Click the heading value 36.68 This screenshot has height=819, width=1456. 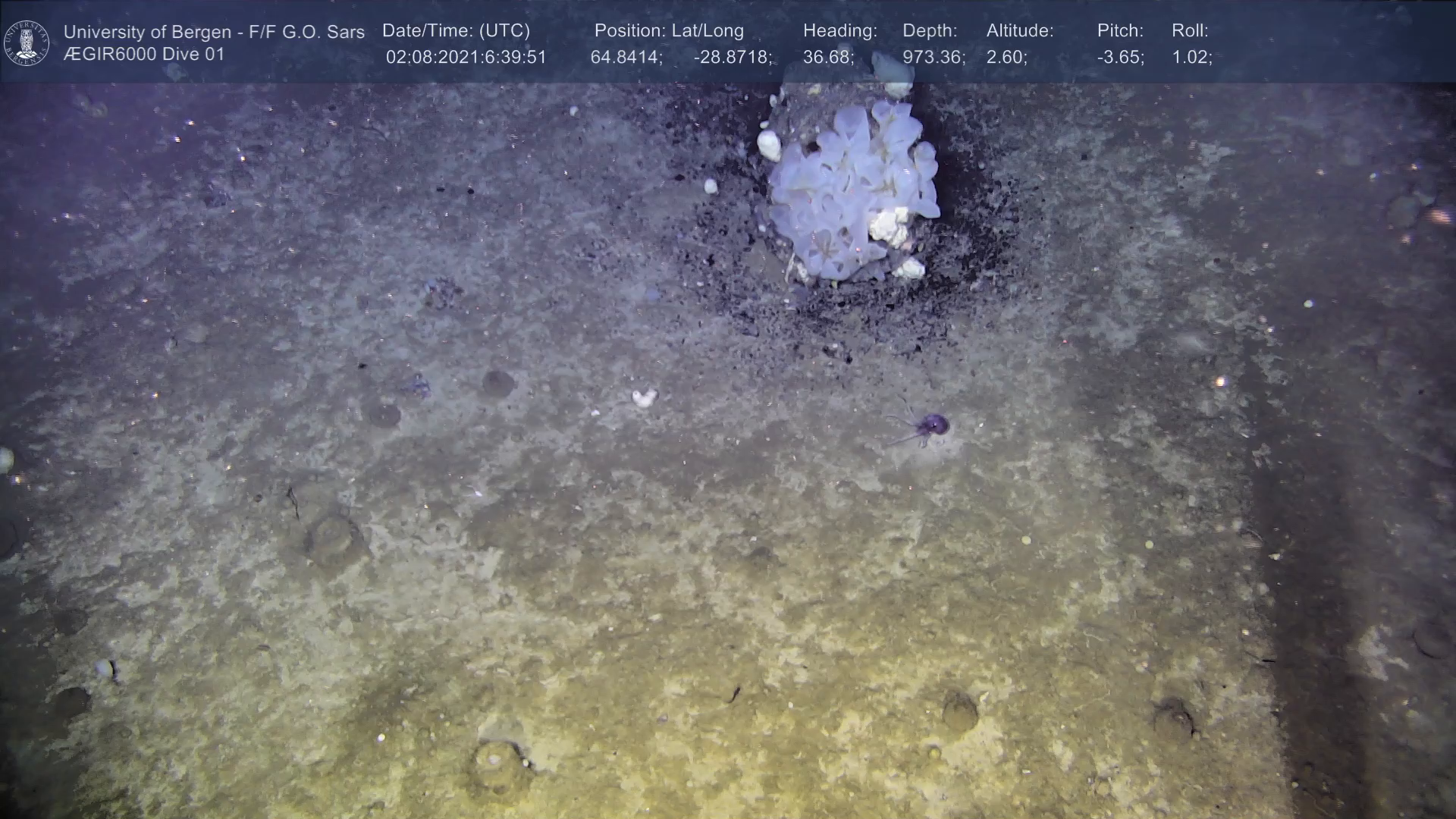[827, 58]
